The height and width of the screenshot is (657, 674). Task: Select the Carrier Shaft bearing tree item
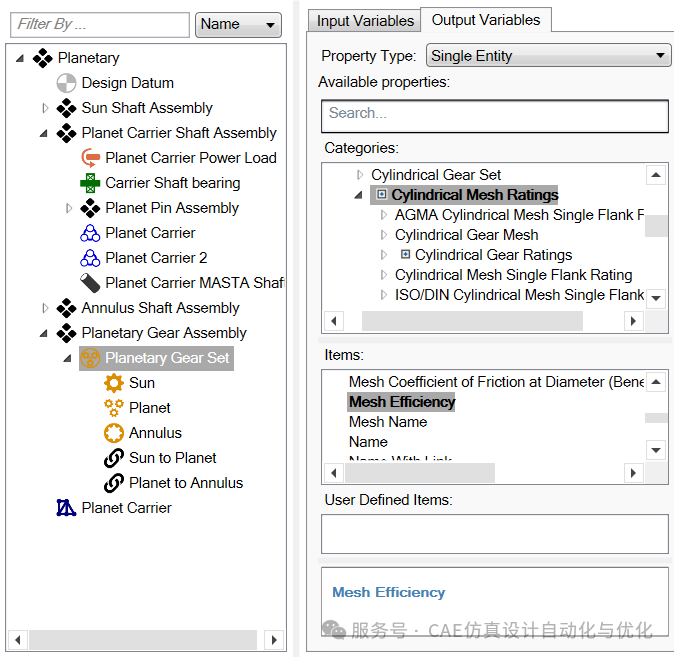click(x=172, y=183)
